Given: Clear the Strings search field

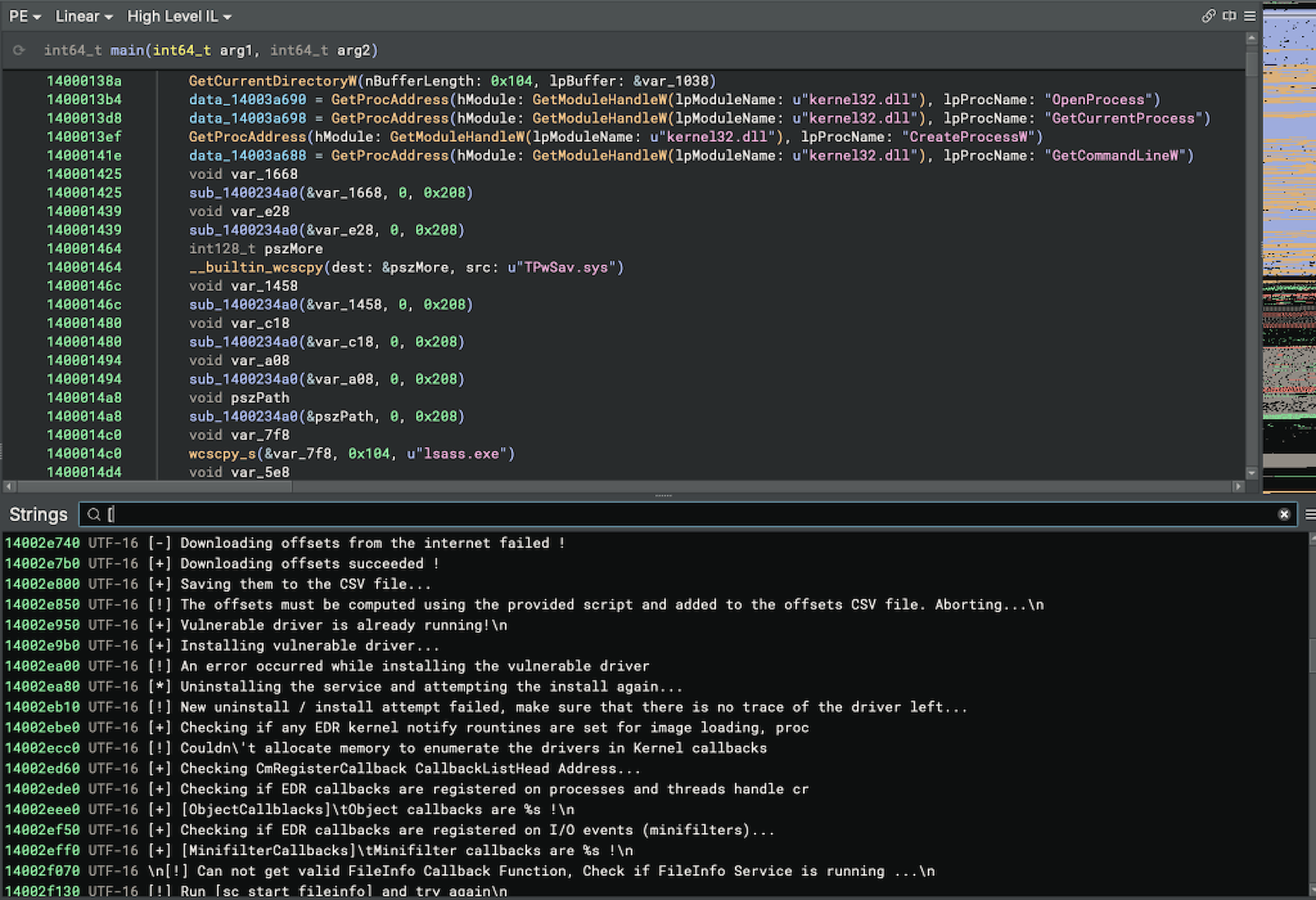Looking at the screenshot, I should (1284, 514).
